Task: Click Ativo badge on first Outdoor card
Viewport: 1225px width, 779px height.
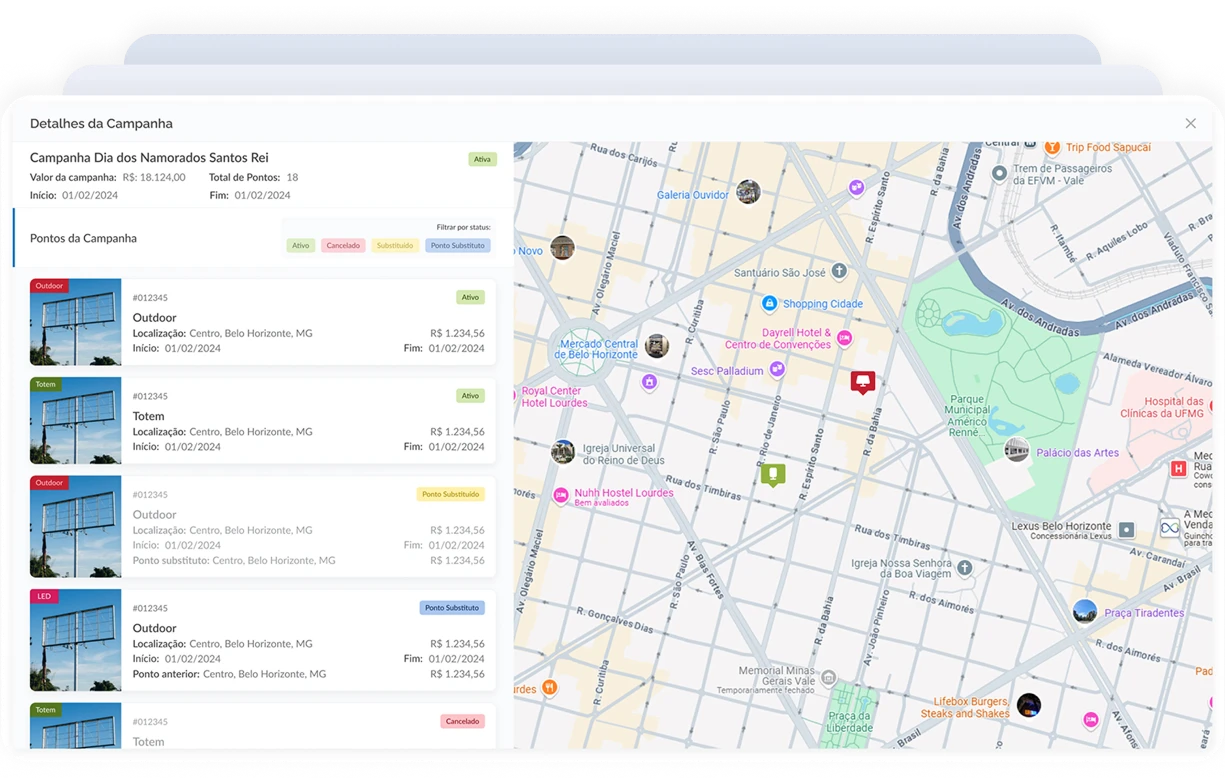Action: point(470,297)
